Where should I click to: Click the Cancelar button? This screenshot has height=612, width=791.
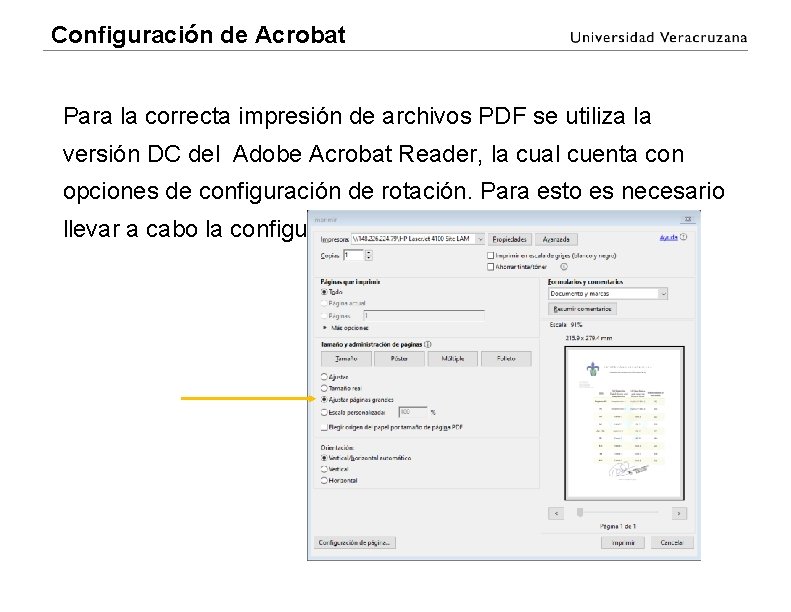[671, 543]
